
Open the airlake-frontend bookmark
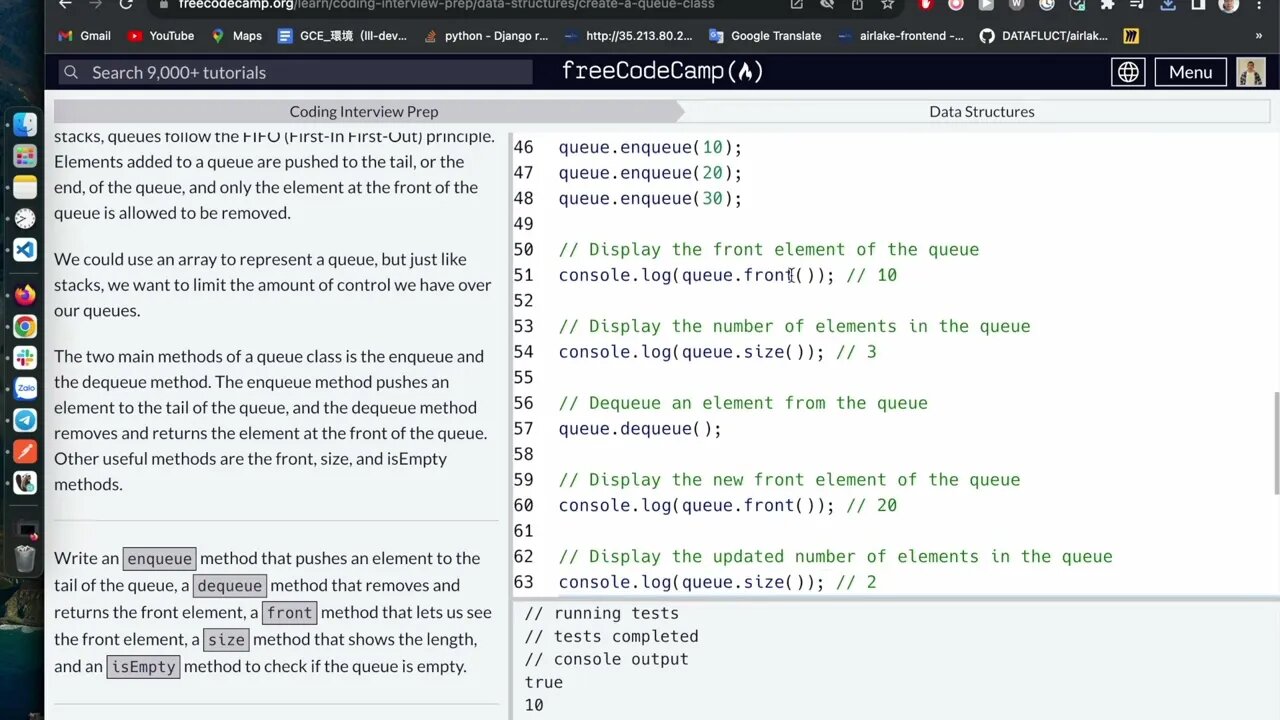pos(901,36)
